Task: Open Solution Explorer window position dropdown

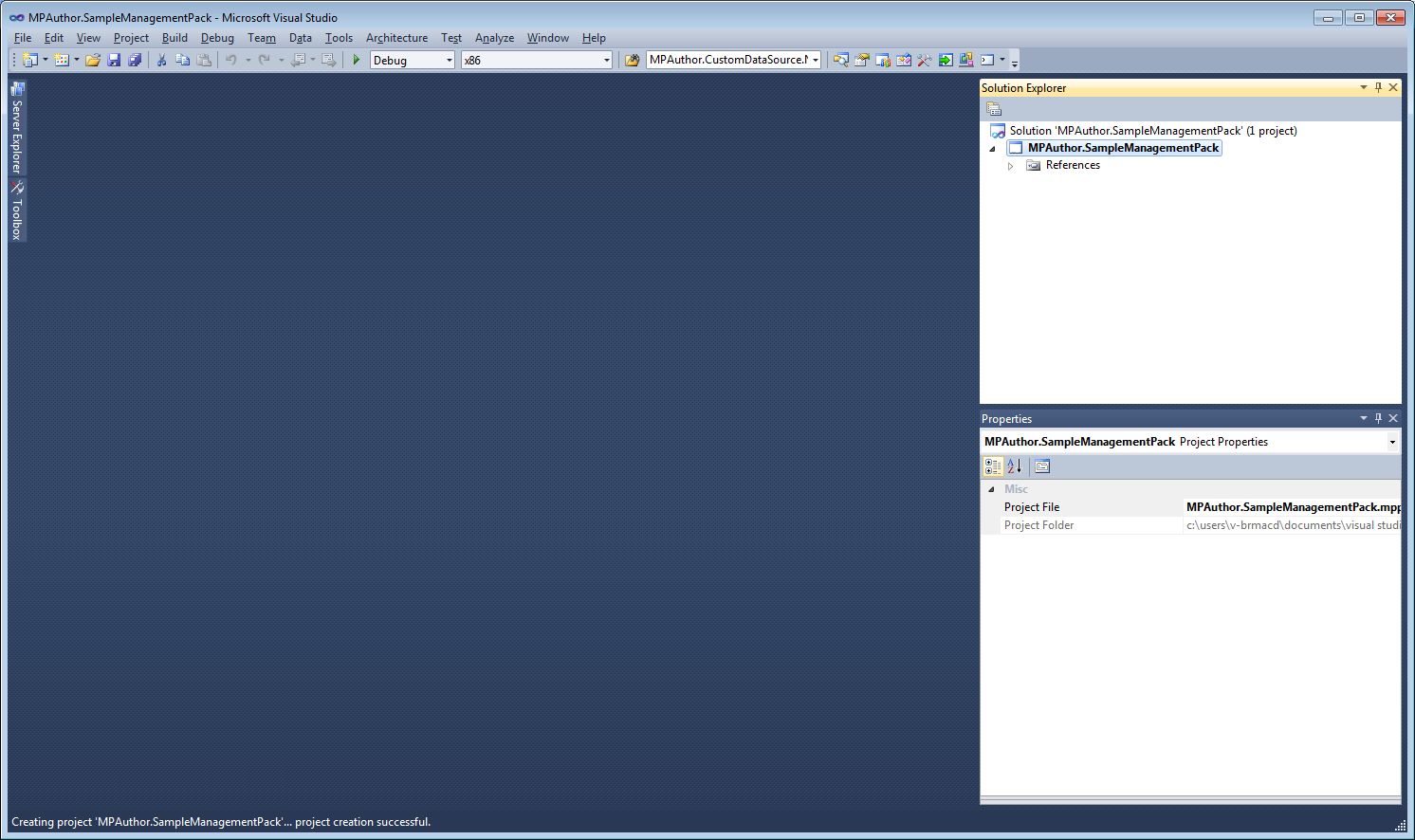Action: pos(1364,87)
